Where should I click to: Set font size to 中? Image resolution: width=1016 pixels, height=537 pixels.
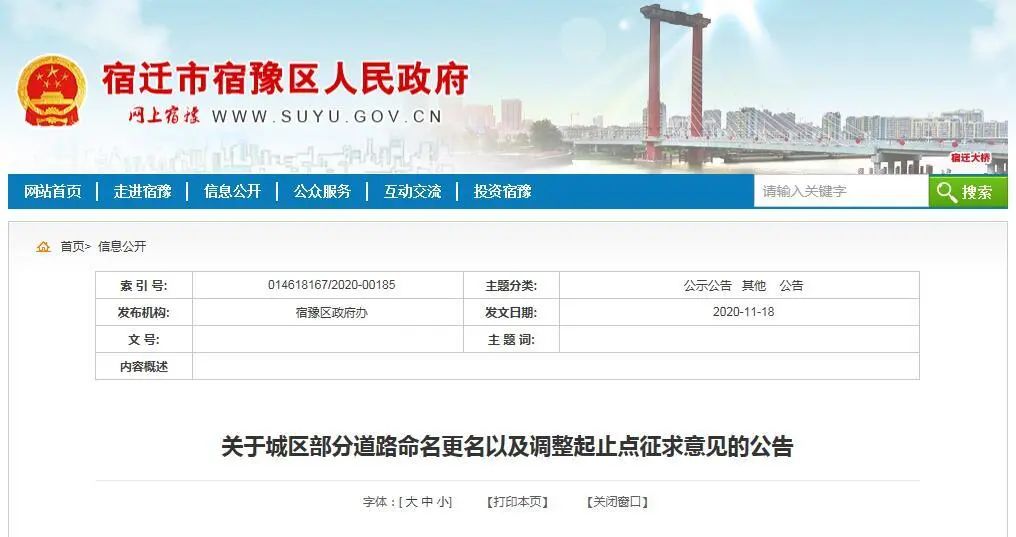[x=427, y=502]
